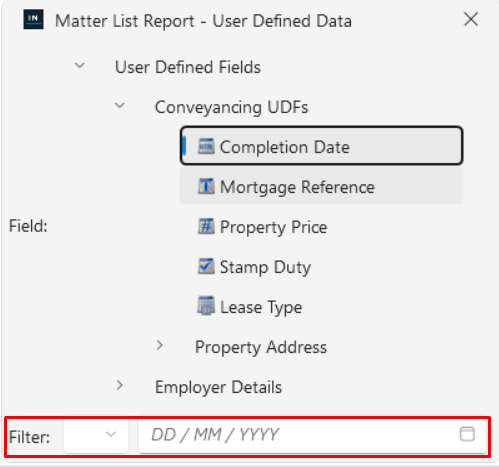Image resolution: width=499 pixels, height=467 pixels.
Task: Expand the Property Address node
Action: click(x=160, y=346)
